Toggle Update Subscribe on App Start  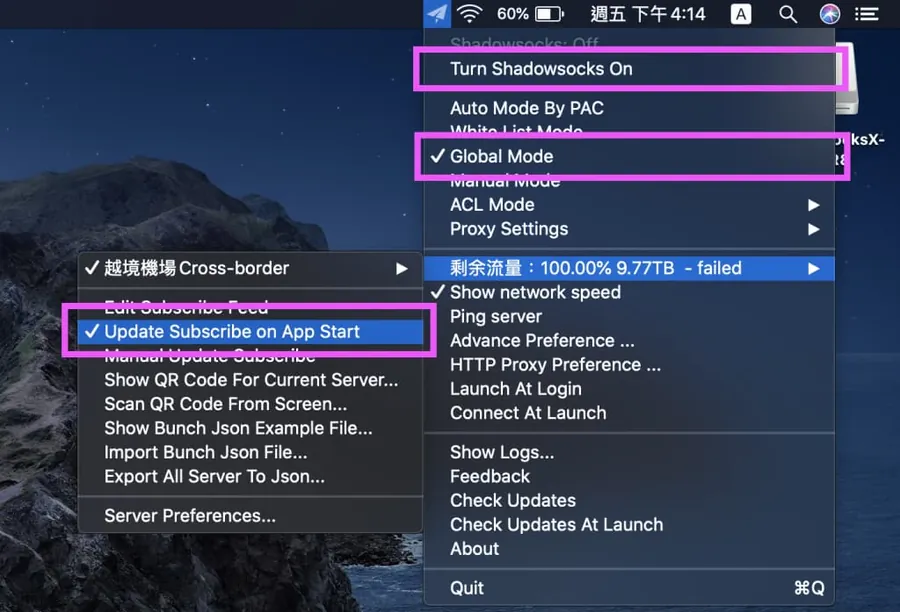point(250,331)
